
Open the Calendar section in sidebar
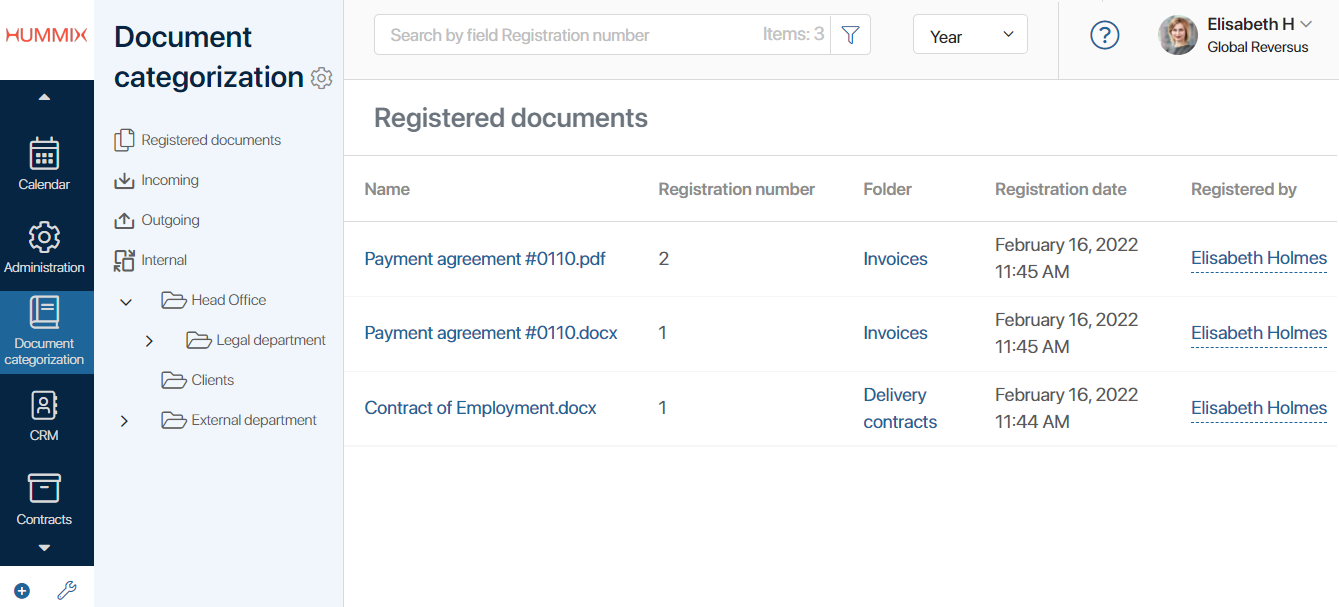point(44,165)
